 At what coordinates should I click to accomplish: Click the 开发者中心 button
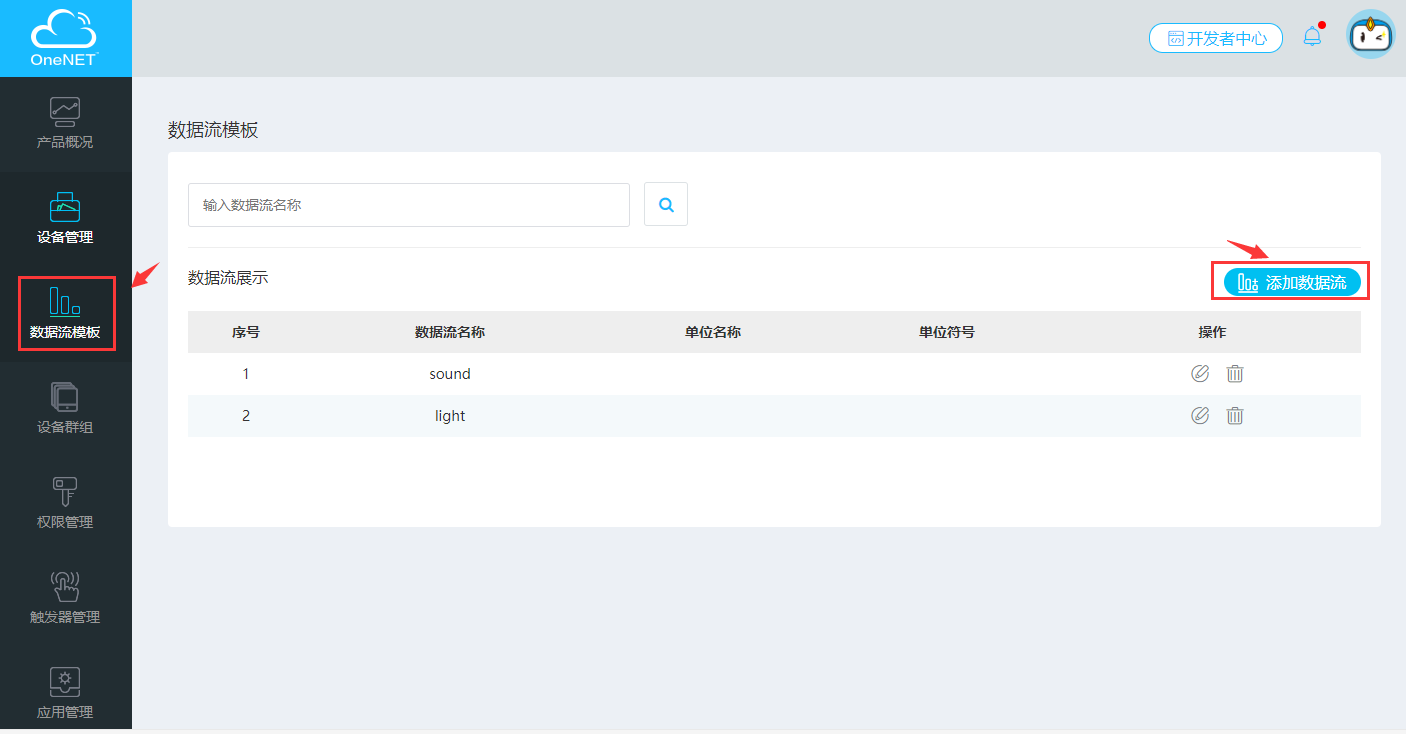tap(1216, 38)
